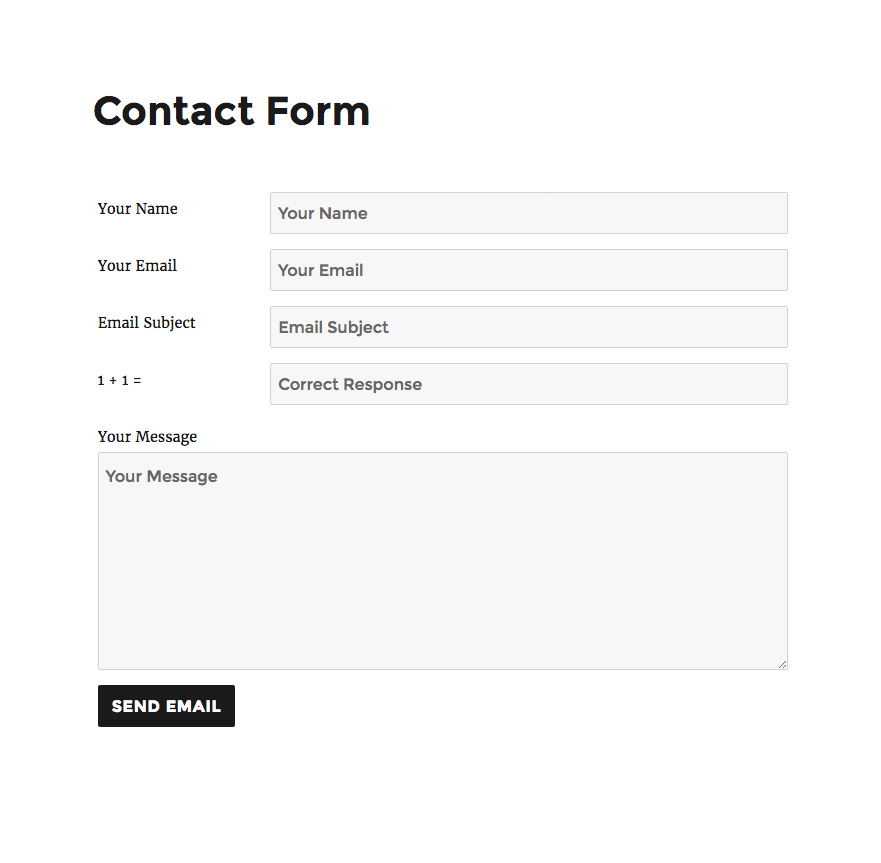Select the Contact Form page heading
This screenshot has height=863, width=881.
[x=231, y=111]
